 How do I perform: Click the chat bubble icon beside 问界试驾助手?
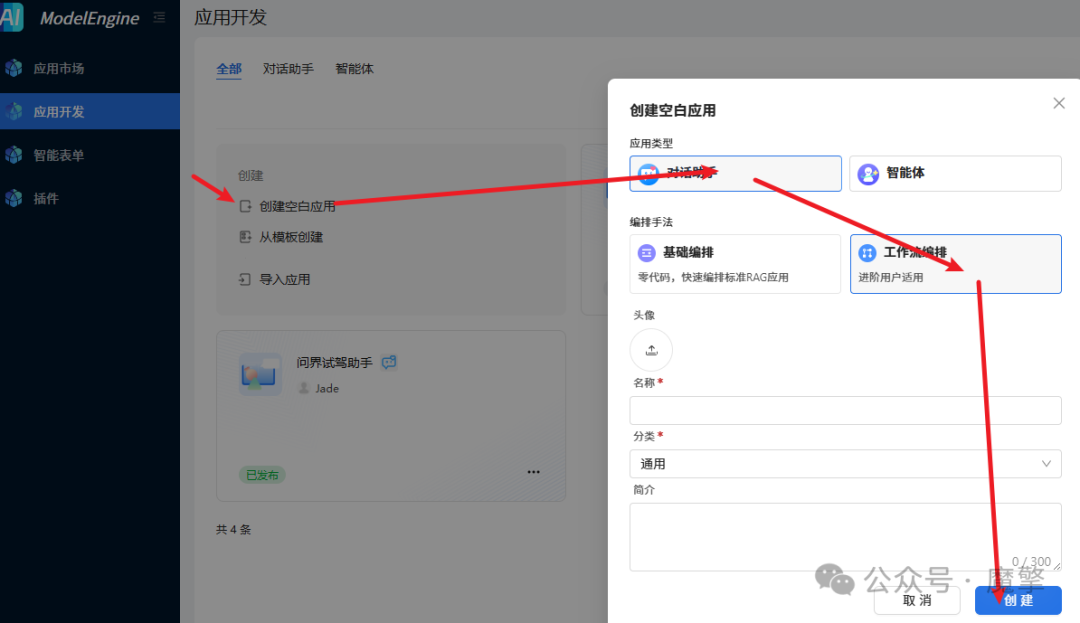pos(389,362)
